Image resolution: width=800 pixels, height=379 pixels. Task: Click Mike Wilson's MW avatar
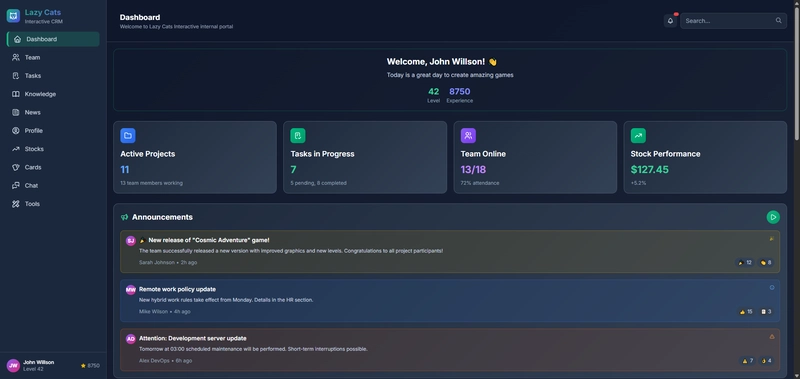(x=131, y=290)
